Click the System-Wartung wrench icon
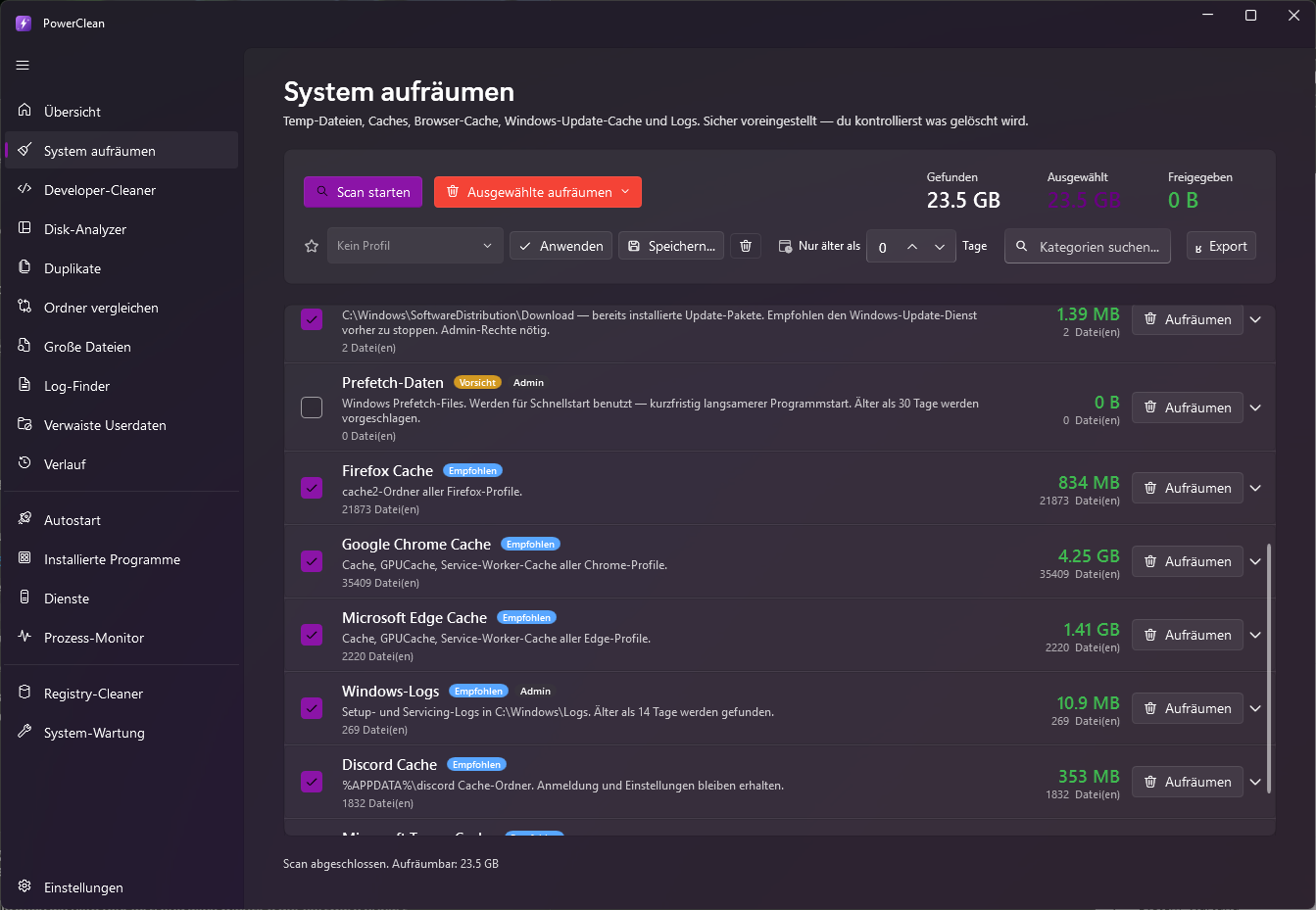 [x=24, y=732]
